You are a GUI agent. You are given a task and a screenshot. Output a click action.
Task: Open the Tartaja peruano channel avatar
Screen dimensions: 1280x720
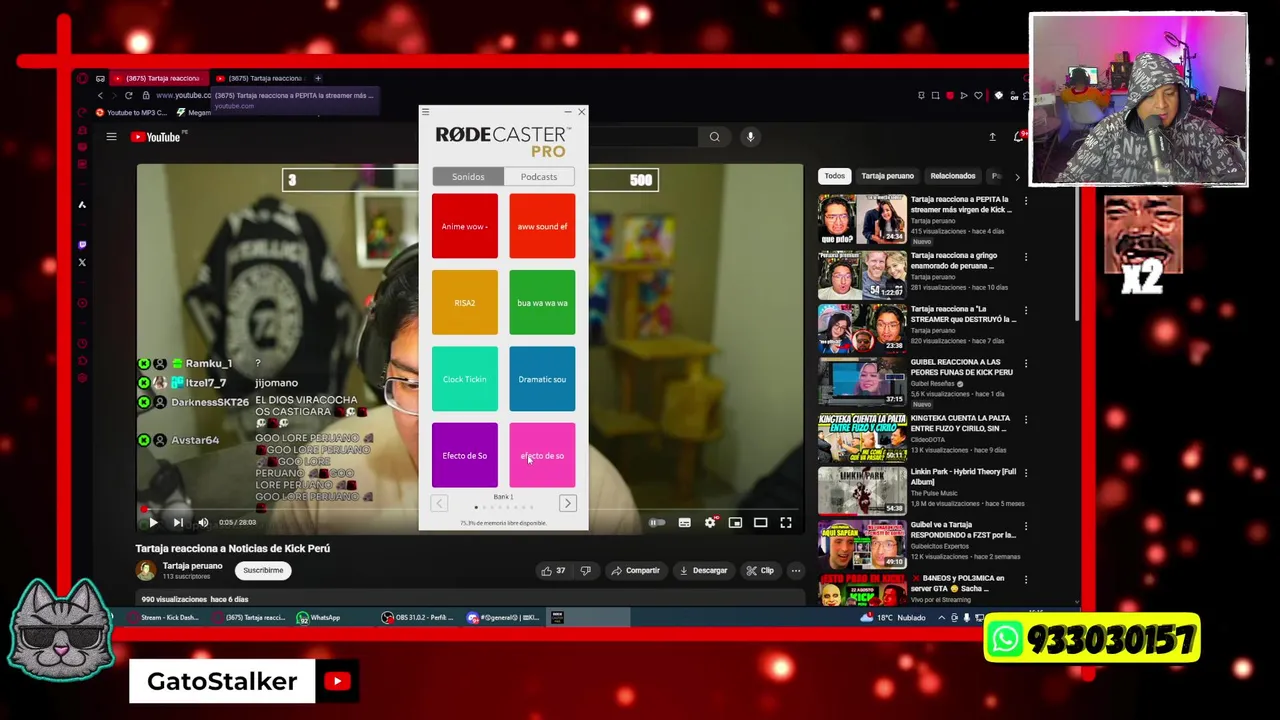146,570
